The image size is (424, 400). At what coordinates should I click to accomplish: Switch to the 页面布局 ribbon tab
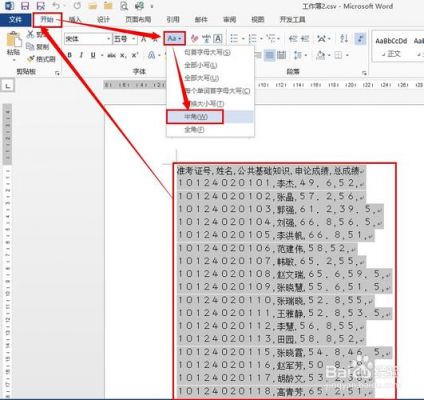(138, 20)
